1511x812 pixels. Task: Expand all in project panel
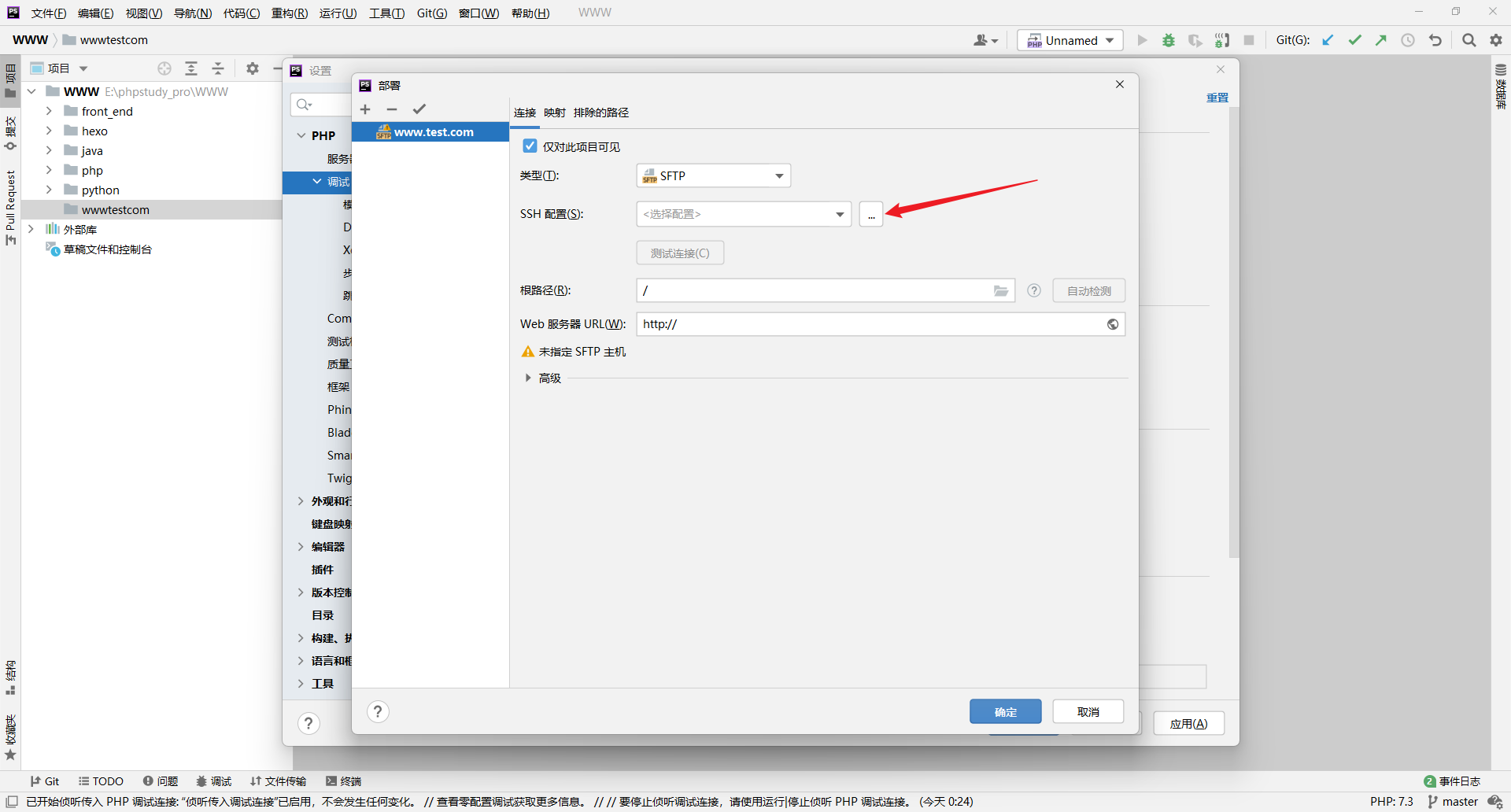191,68
